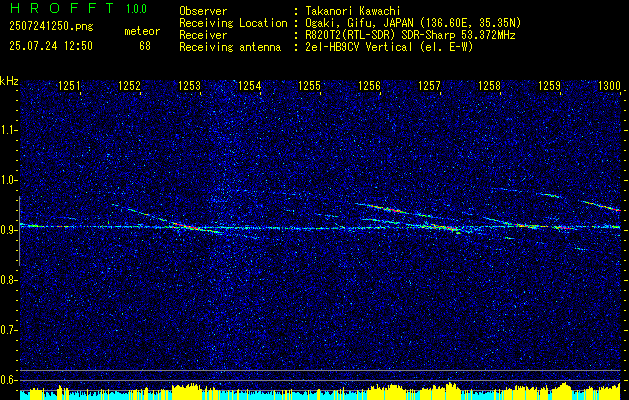Screen dimensions: 629x400
Task: Click the 0.8 kHz axis label
Action: 8,280
